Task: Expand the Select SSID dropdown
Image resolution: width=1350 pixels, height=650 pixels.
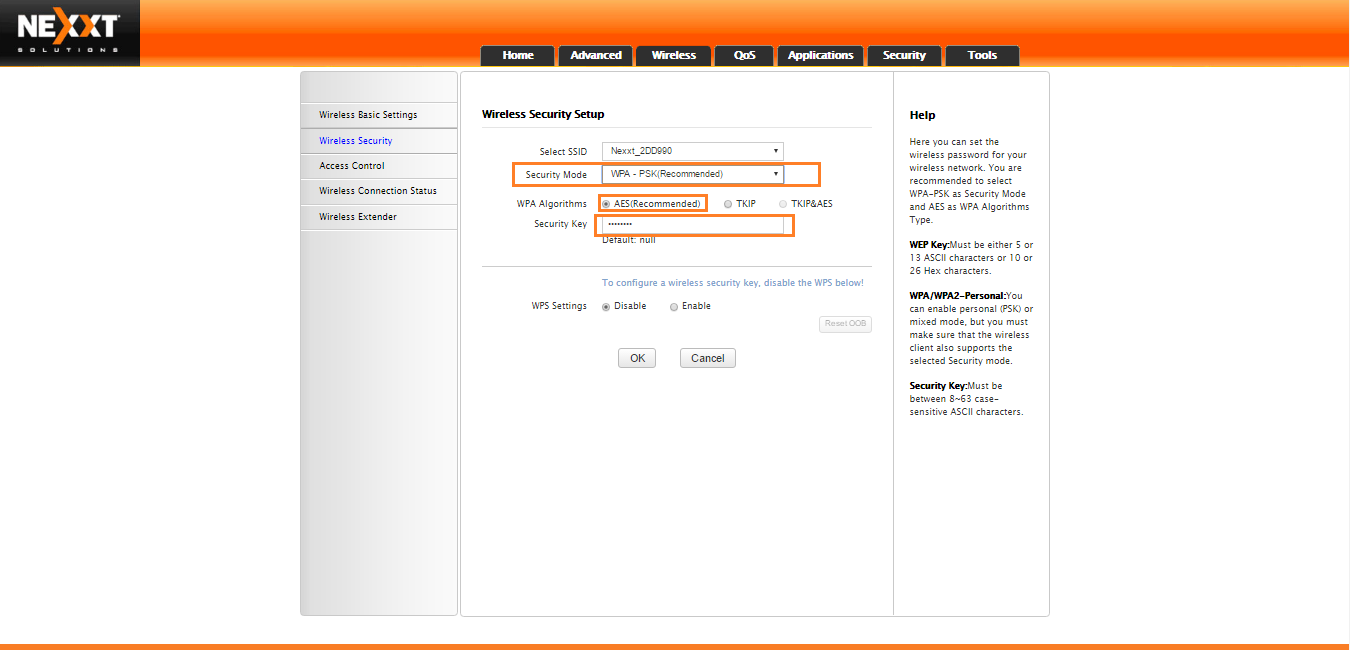Action: 692,151
